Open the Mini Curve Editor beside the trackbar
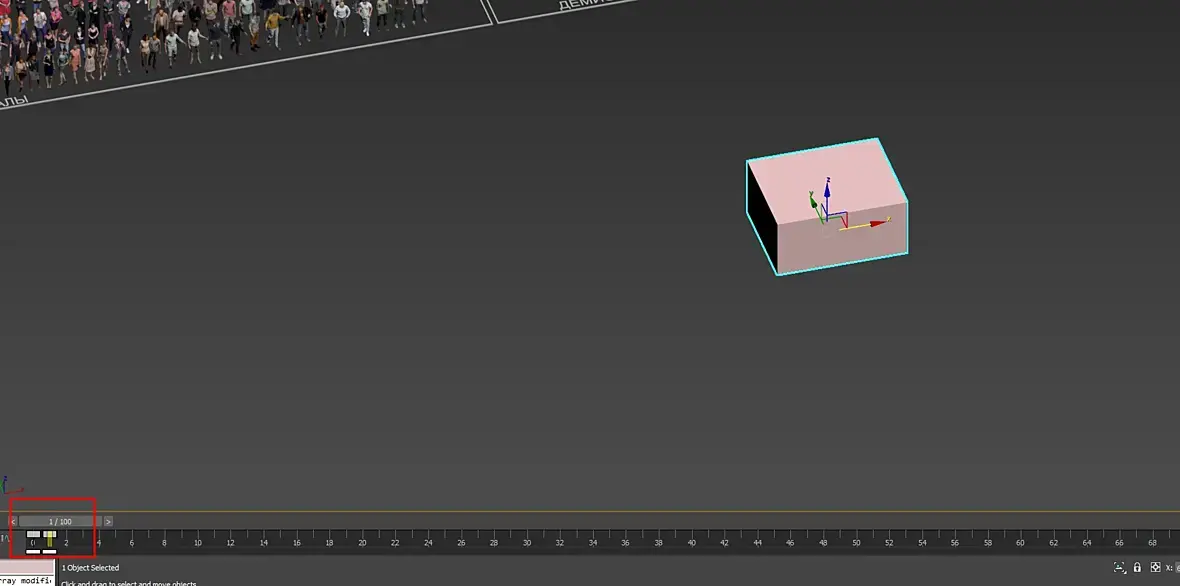Screen dimensions: 1180x586 pos(5,538)
